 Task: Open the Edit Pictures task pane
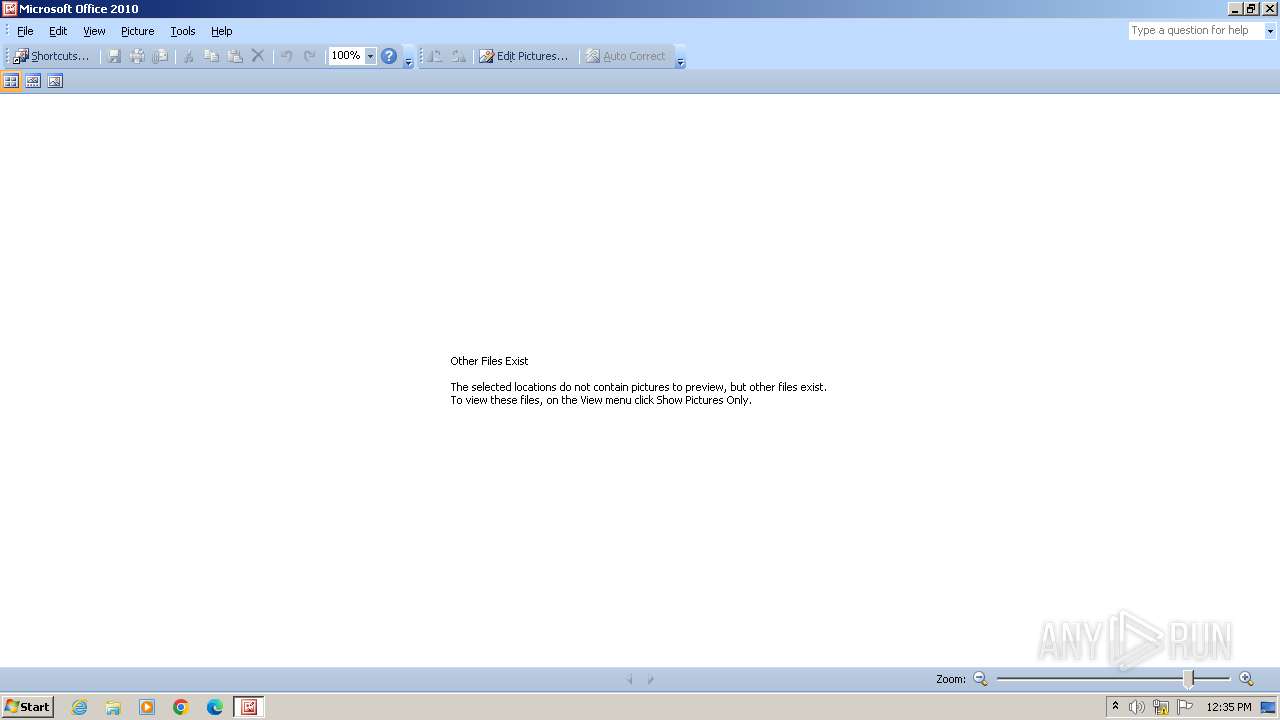tap(523, 56)
